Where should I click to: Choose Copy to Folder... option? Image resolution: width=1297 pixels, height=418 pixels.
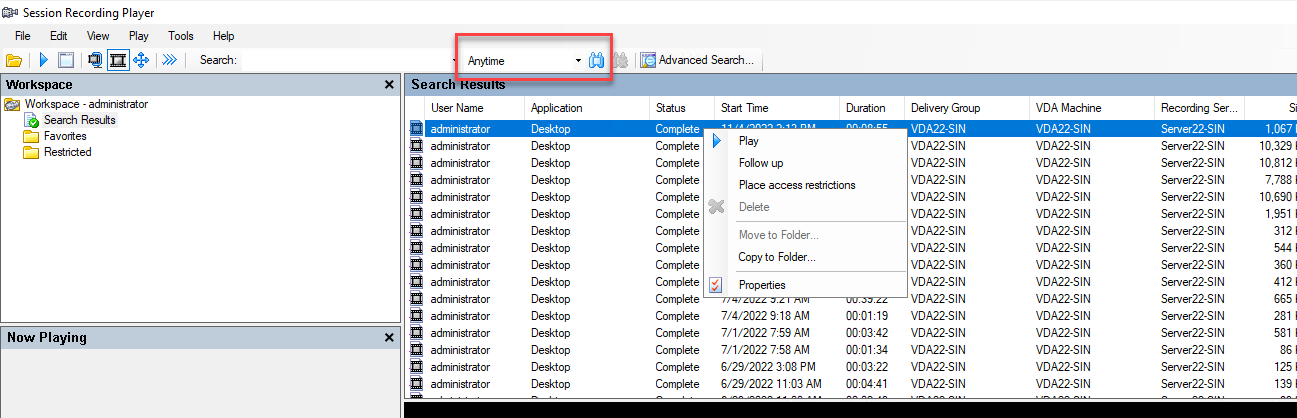tap(805, 257)
